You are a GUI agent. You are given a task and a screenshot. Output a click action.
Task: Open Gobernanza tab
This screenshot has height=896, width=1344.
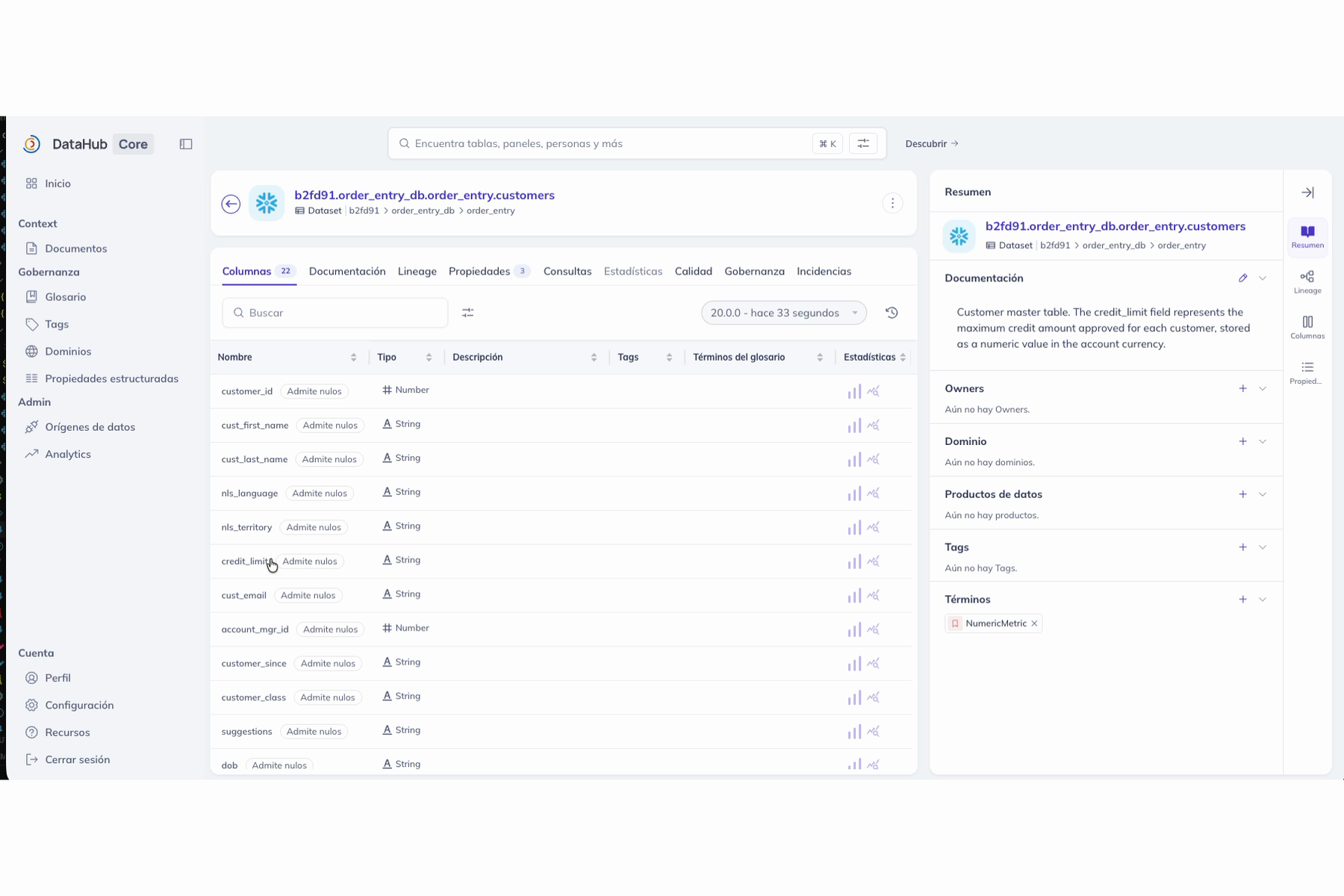pyautogui.click(x=754, y=271)
